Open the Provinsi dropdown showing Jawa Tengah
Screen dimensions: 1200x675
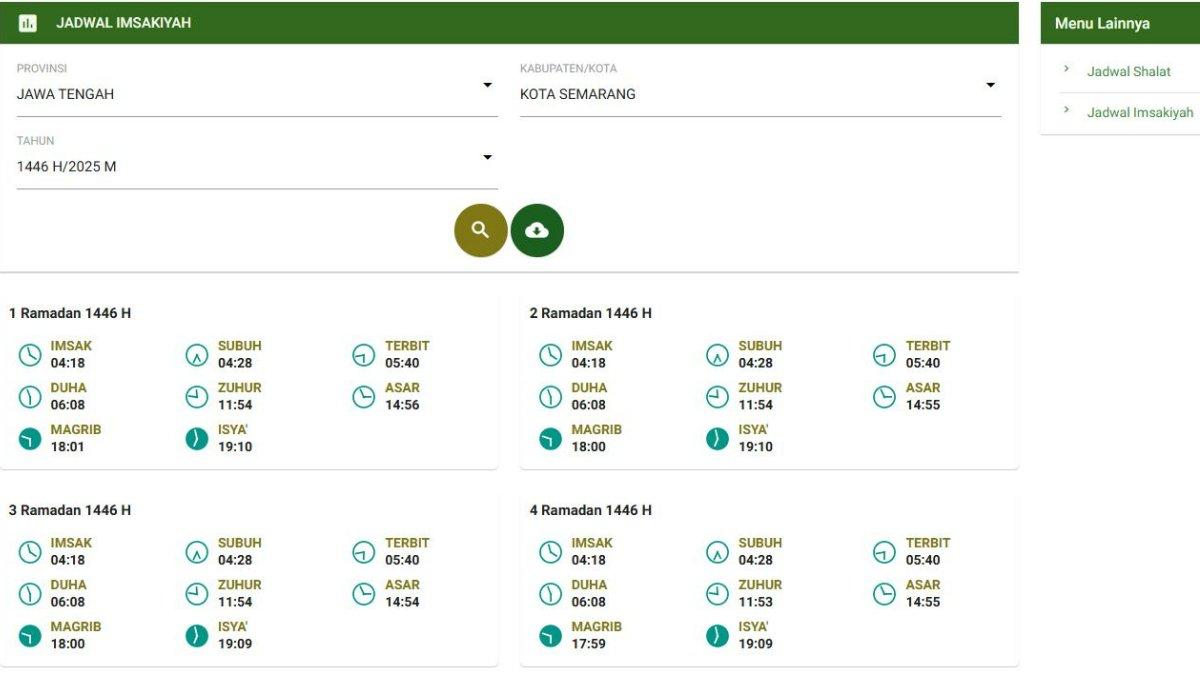256,94
